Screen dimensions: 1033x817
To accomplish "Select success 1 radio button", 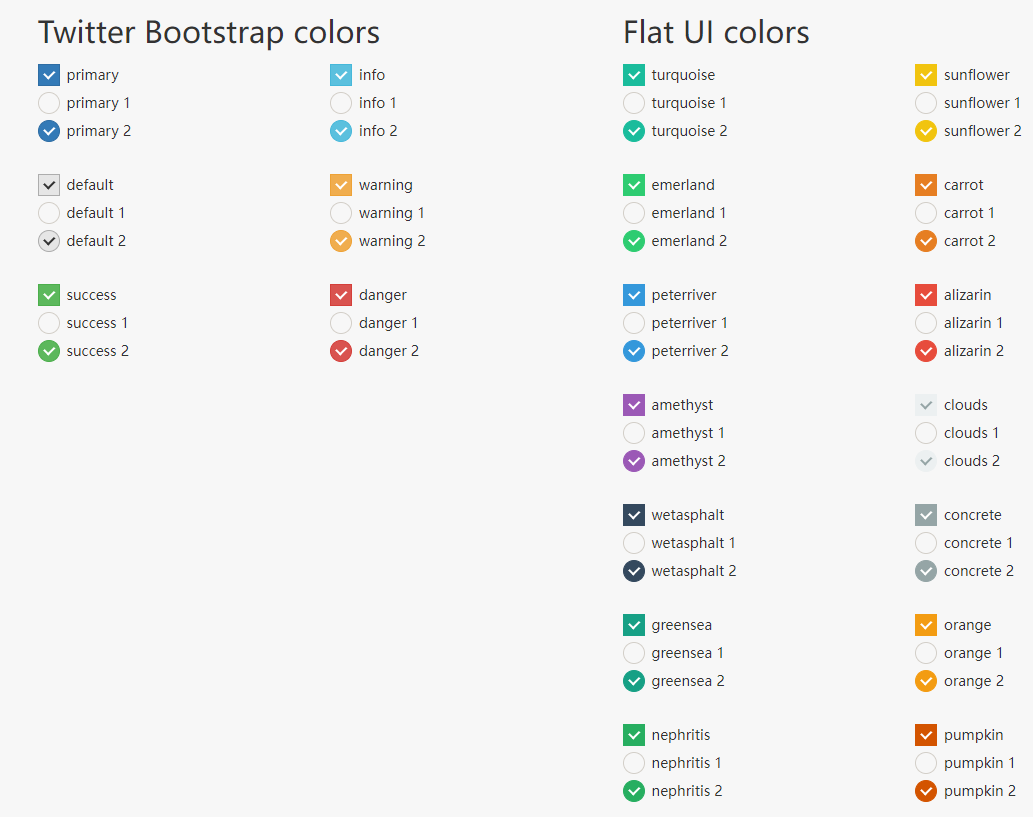I will coord(49,323).
